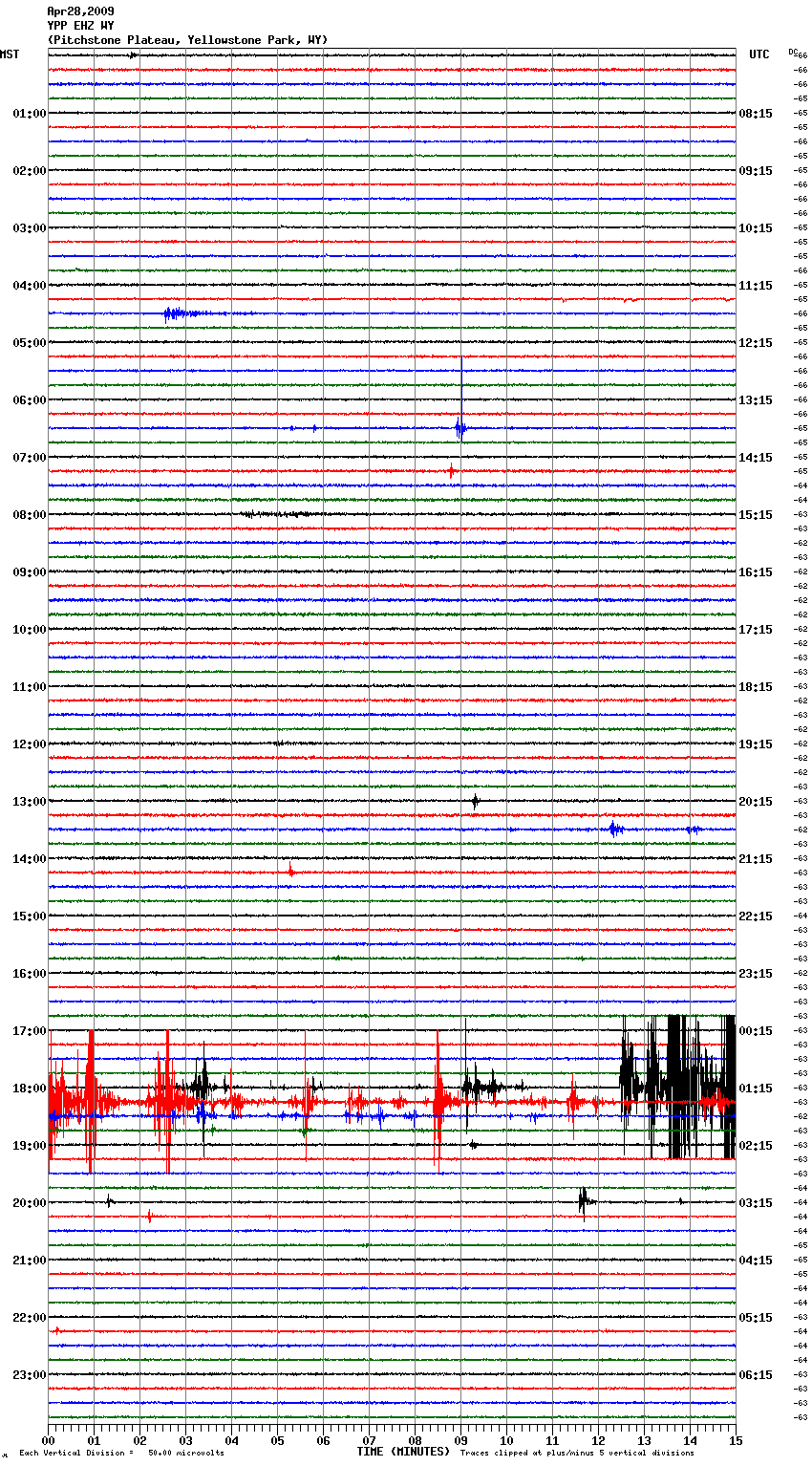Select the 20:15 UTC time label
Screen dimensions: 812x1466
click(756, 802)
